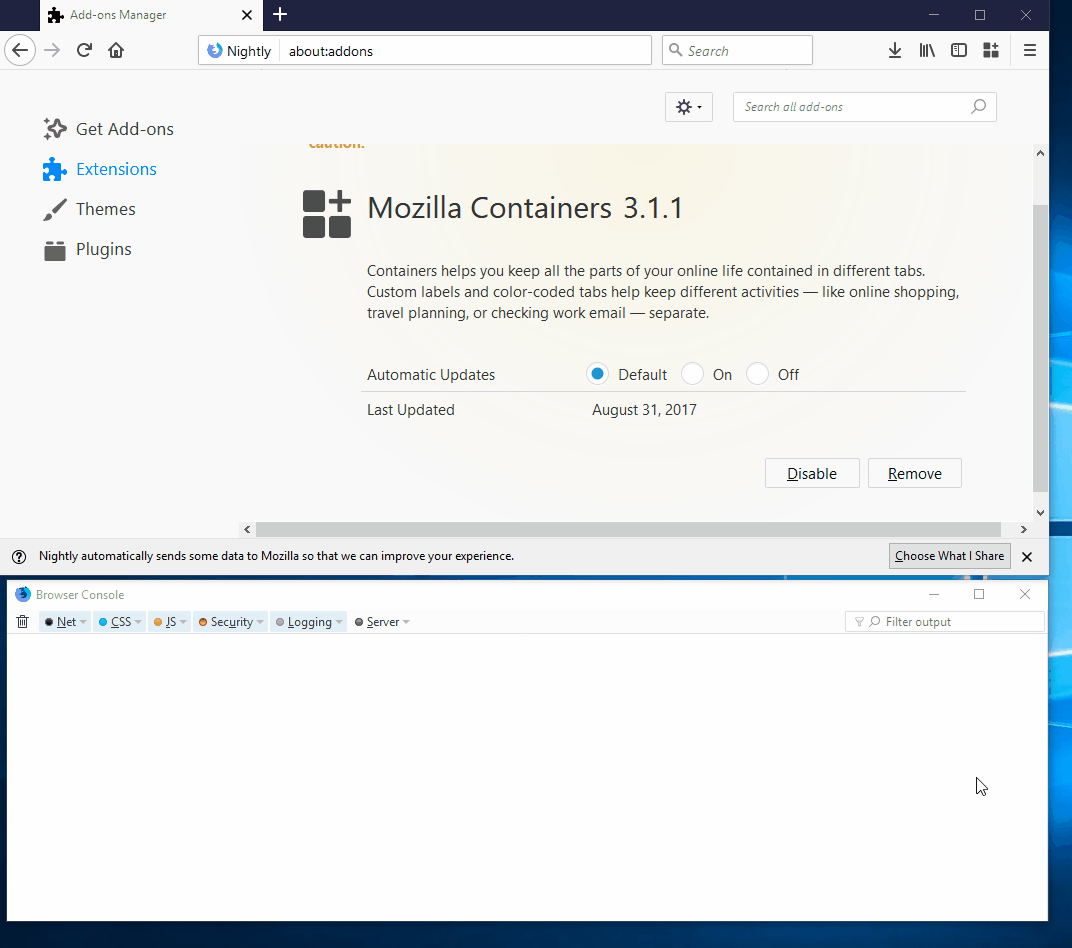Viewport: 1072px width, 948px height.
Task: Toggle the CSS message filter
Action: click(x=119, y=621)
